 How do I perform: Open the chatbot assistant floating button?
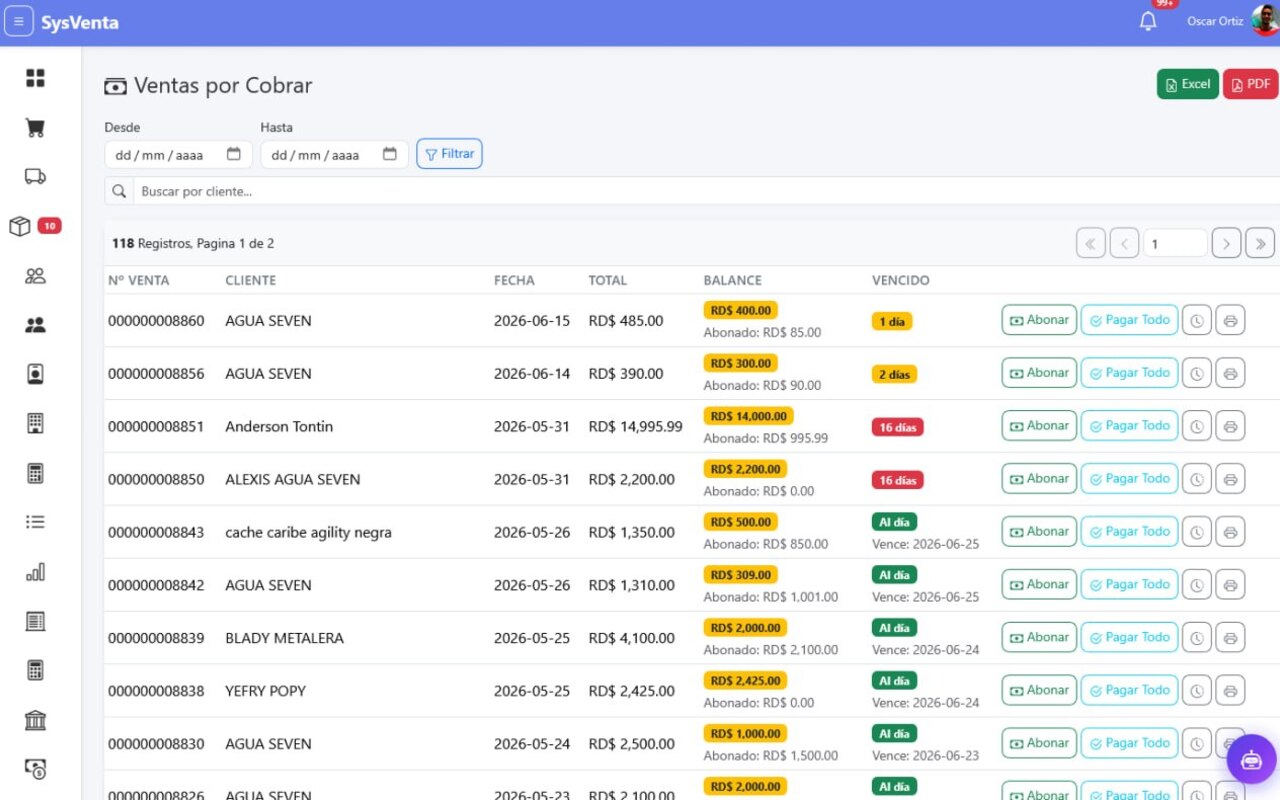pyautogui.click(x=1251, y=760)
